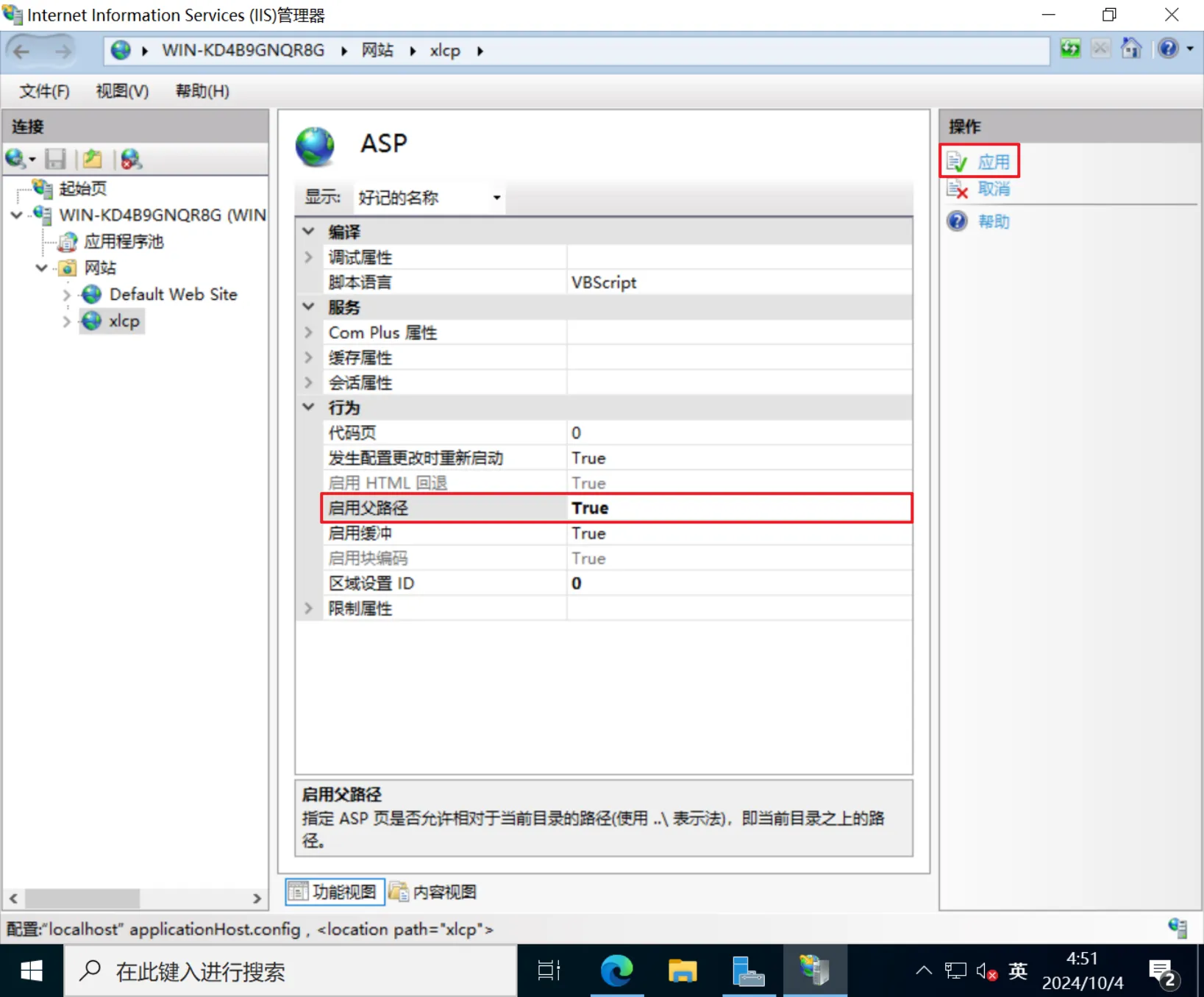Click the Stop toolbar icon
Screen dimensions: 1204x997
pyautogui.click(x=1100, y=49)
